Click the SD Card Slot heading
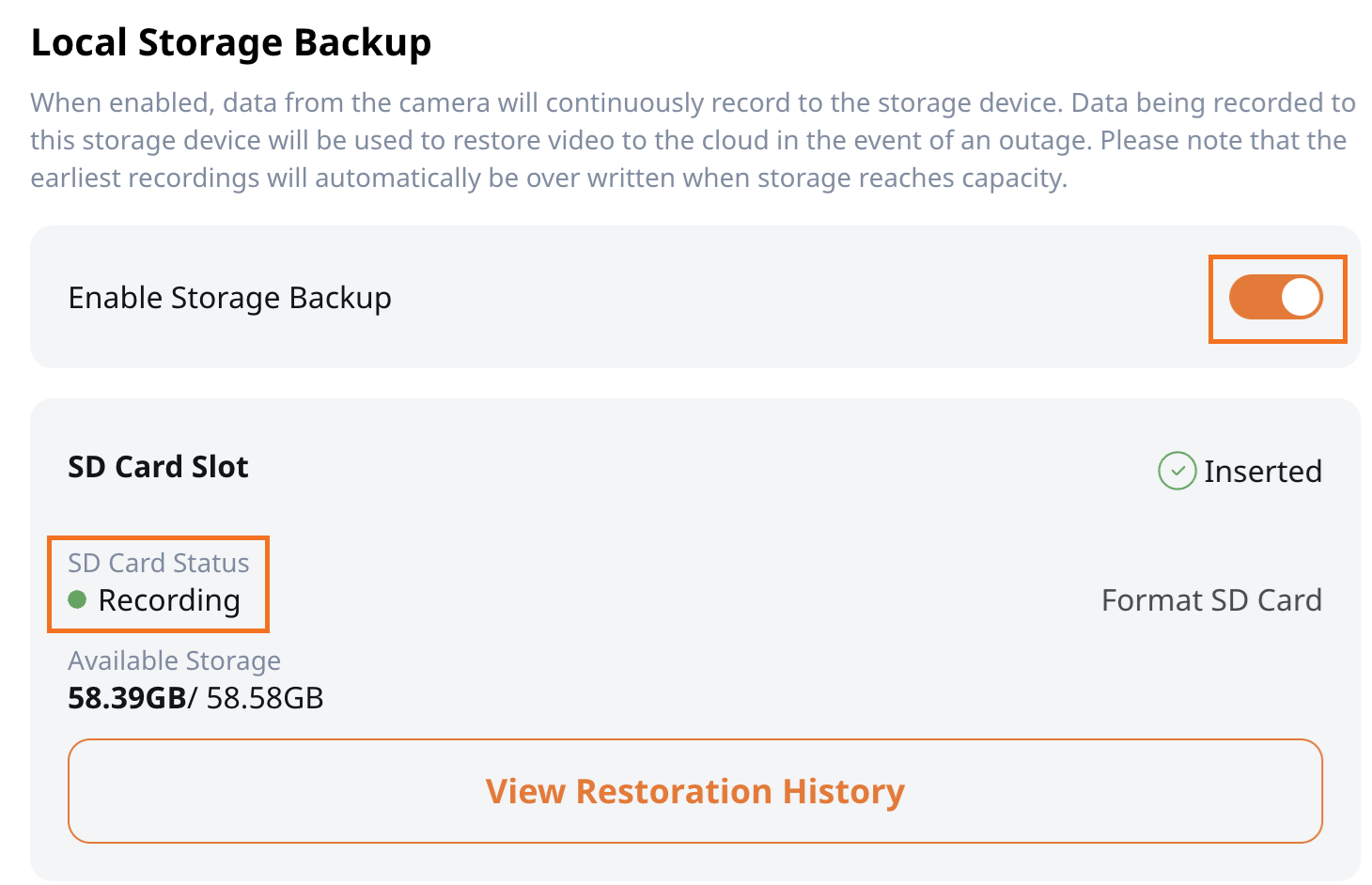1372x885 pixels. tap(158, 467)
